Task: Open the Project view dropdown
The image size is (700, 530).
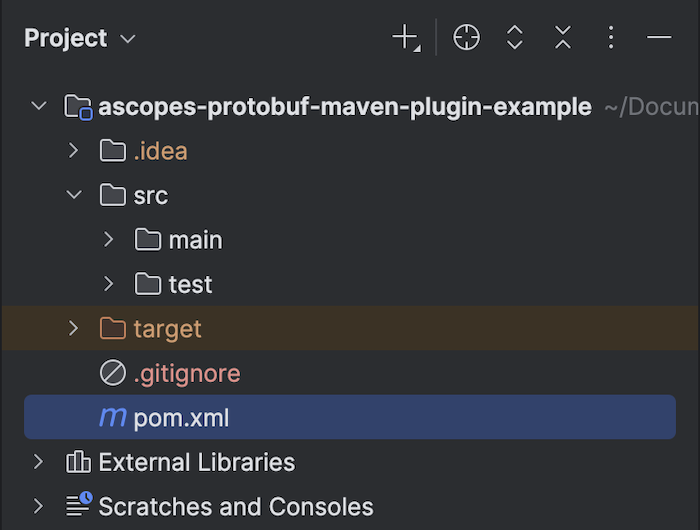Action: coord(79,38)
